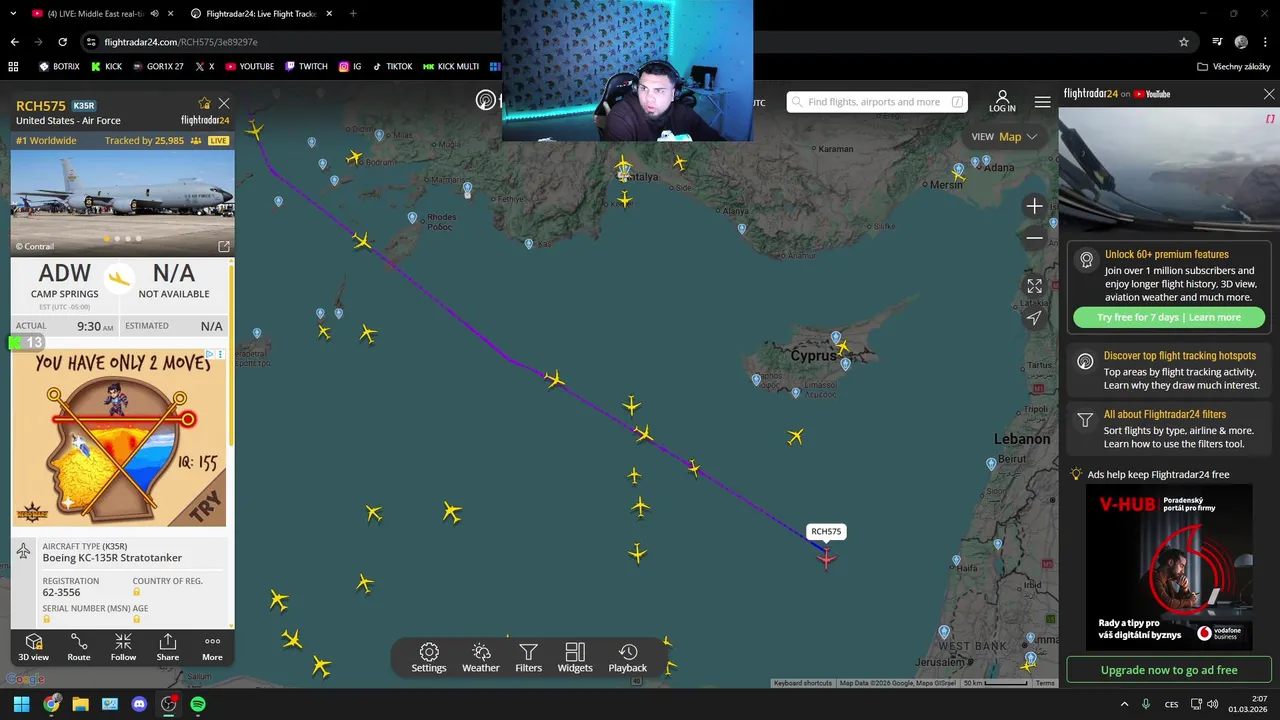Open the Terms link on the map
The width and height of the screenshot is (1280, 720).
pyautogui.click(x=1045, y=683)
